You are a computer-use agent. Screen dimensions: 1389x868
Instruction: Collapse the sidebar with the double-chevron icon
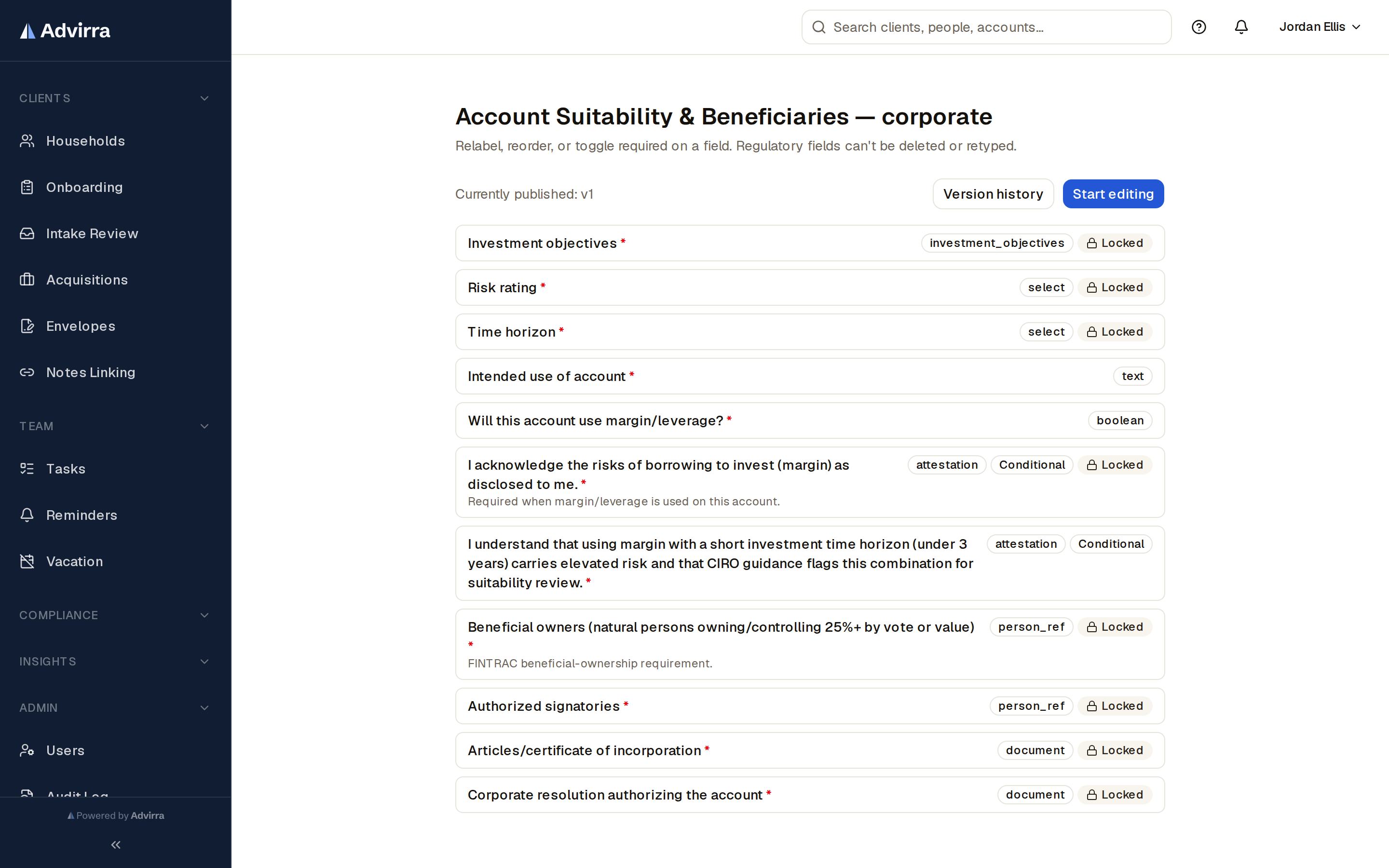[115, 844]
